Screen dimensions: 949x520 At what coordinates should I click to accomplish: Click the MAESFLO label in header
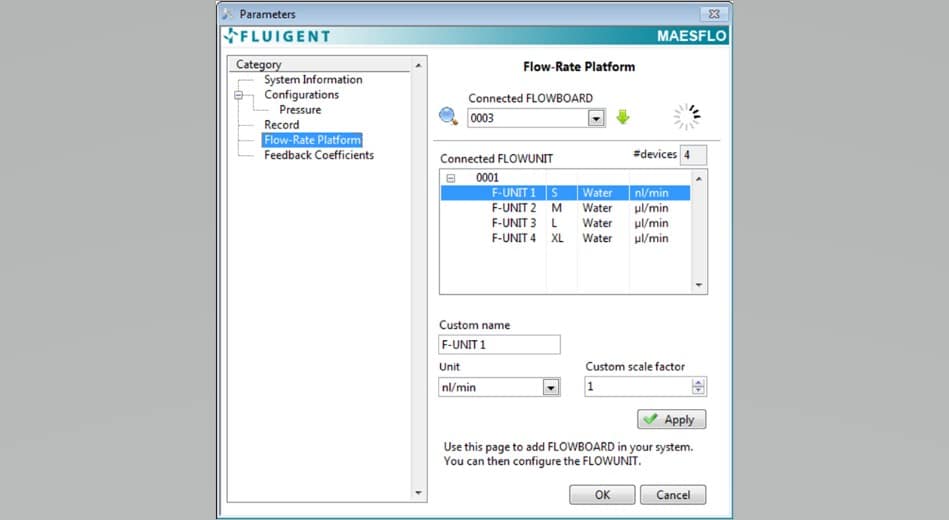click(x=692, y=36)
